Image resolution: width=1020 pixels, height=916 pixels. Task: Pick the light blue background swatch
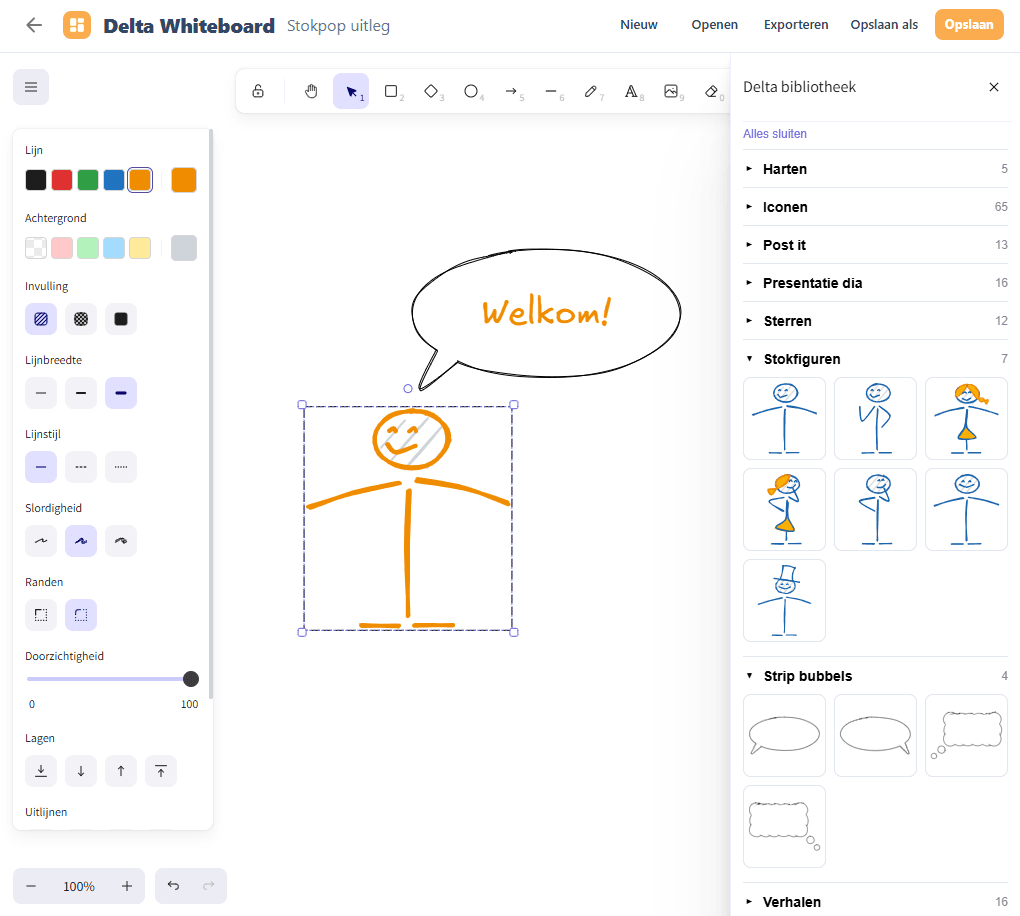[114, 248]
